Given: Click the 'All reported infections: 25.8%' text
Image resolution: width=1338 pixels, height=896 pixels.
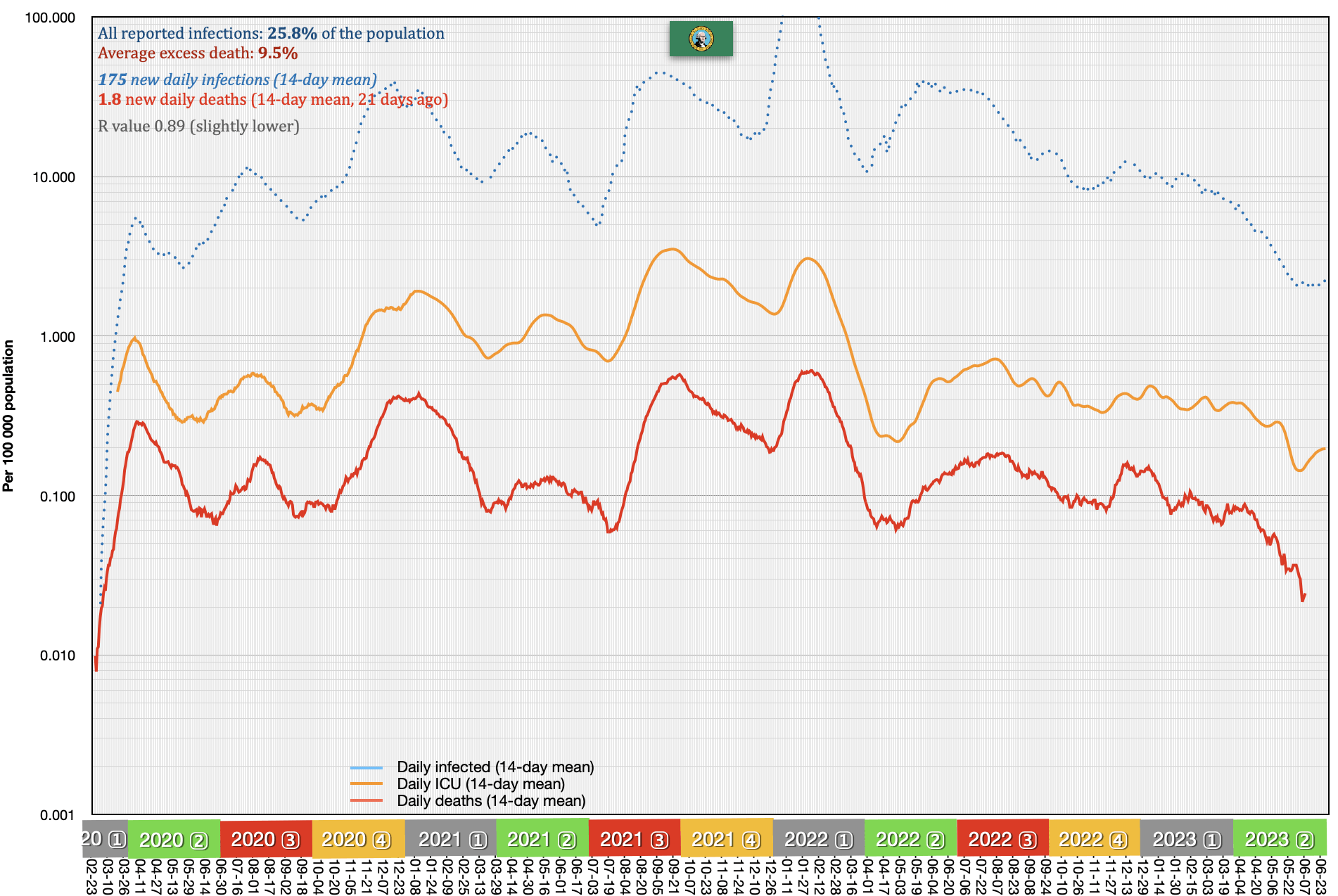Looking at the screenshot, I should click(x=271, y=34).
